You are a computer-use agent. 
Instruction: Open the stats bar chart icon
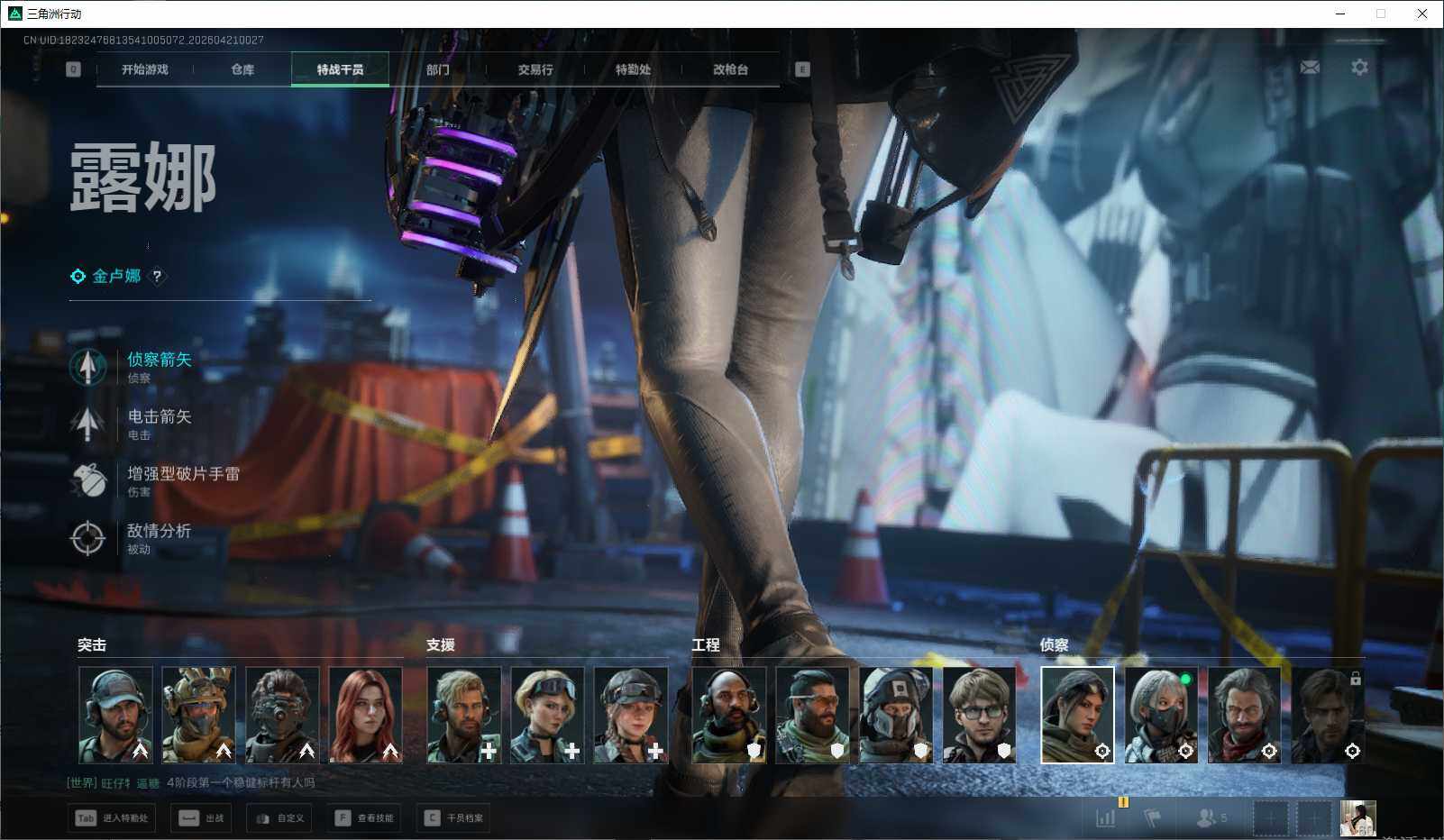[1105, 817]
